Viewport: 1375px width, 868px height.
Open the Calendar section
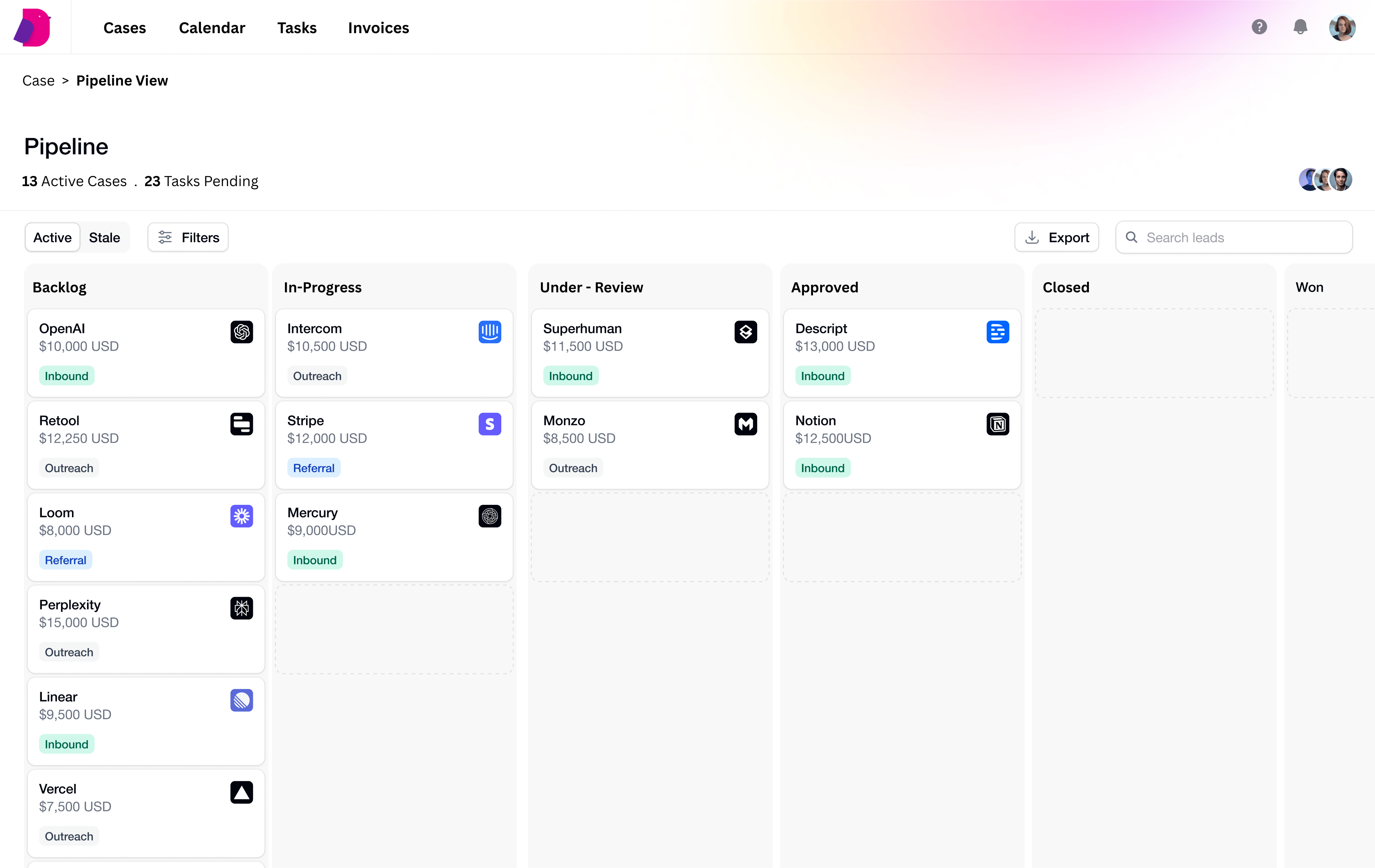point(212,28)
